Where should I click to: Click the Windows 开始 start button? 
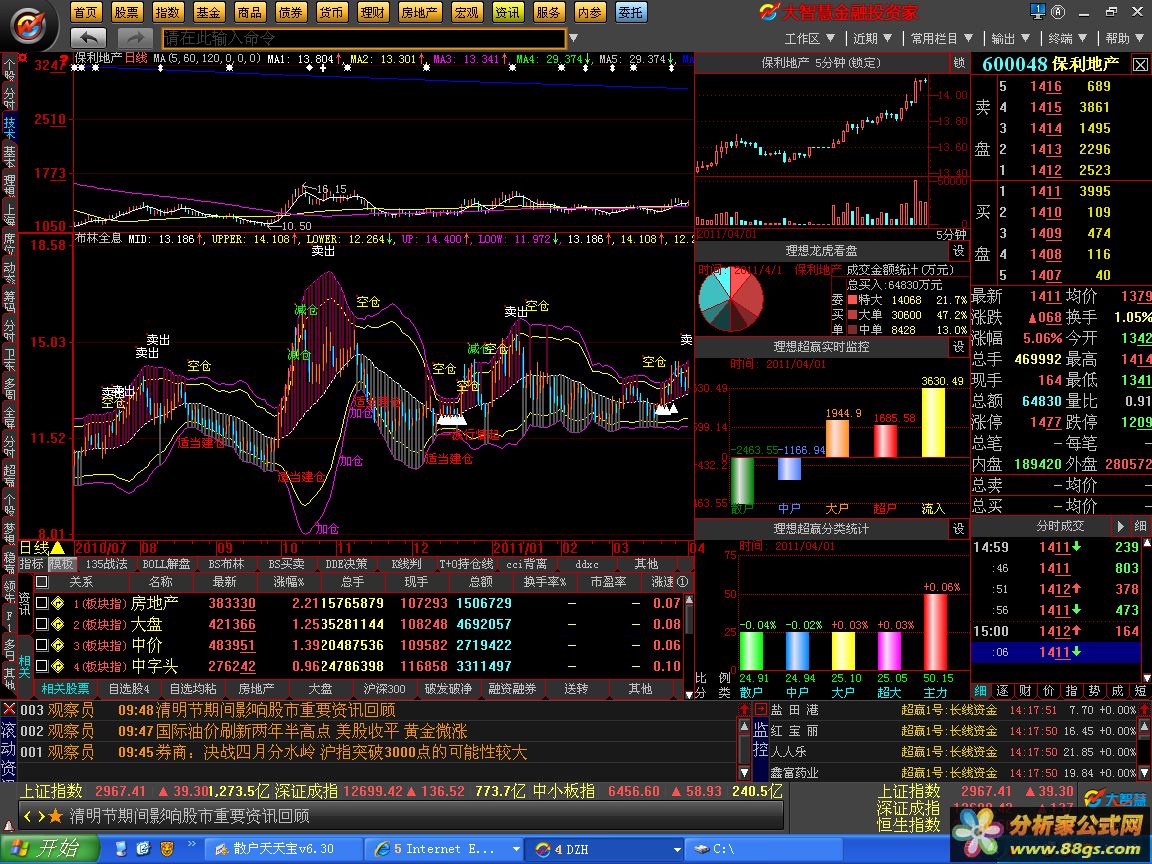[x=48, y=849]
